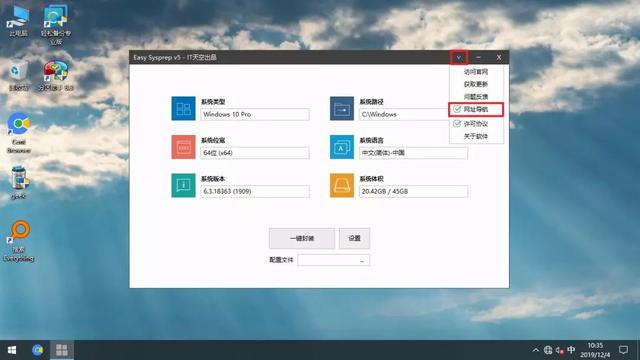
Task: Click the taskbar clock showing 10:35
Action: [x=595, y=350]
